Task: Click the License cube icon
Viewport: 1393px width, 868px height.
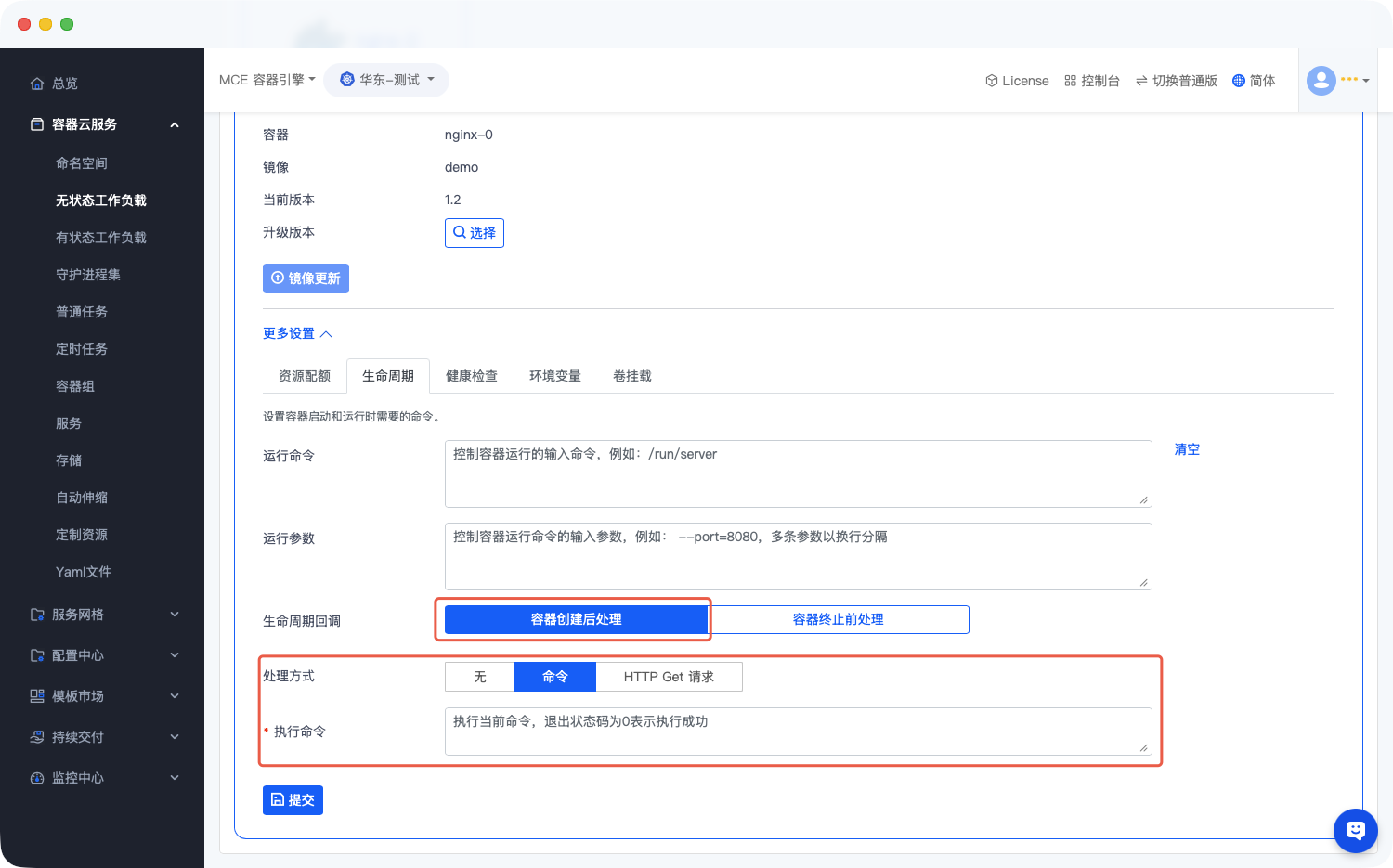Action: [991, 81]
